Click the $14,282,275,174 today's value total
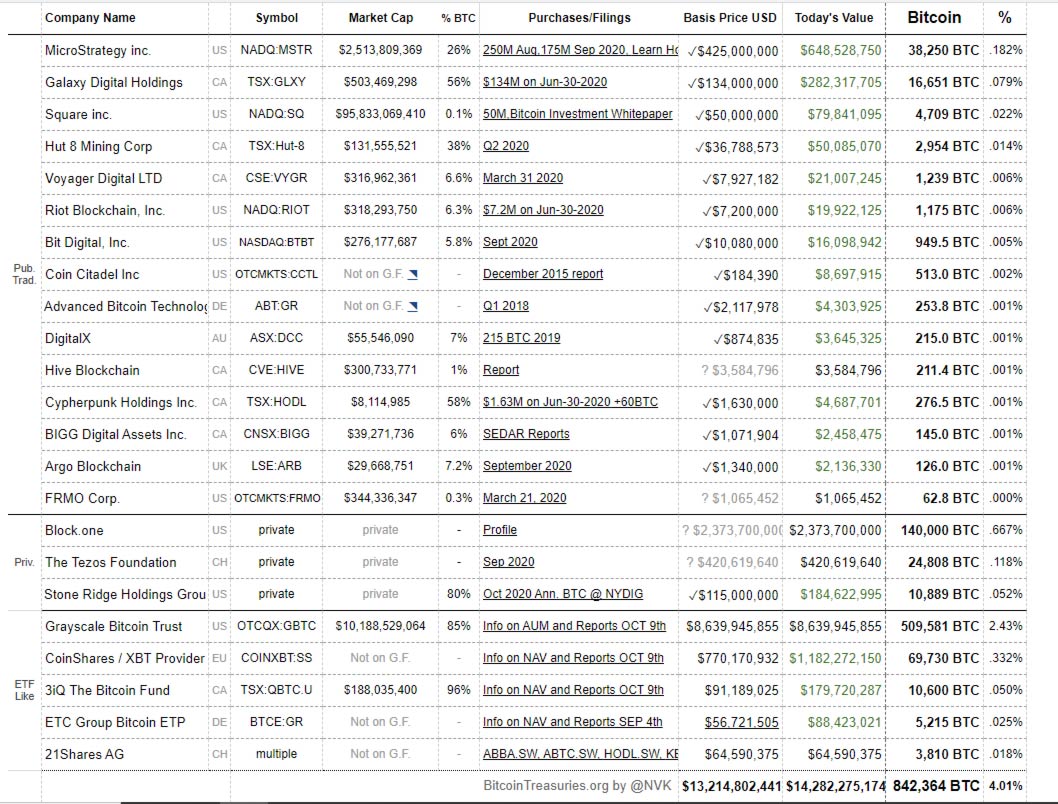This screenshot has height=804, width=1058. (836, 786)
